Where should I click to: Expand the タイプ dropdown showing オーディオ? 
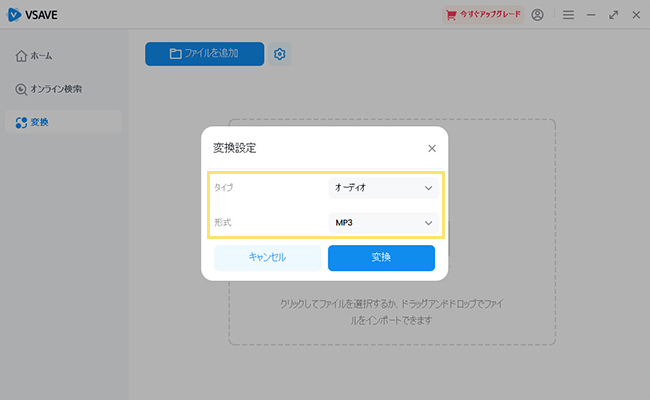tap(383, 188)
